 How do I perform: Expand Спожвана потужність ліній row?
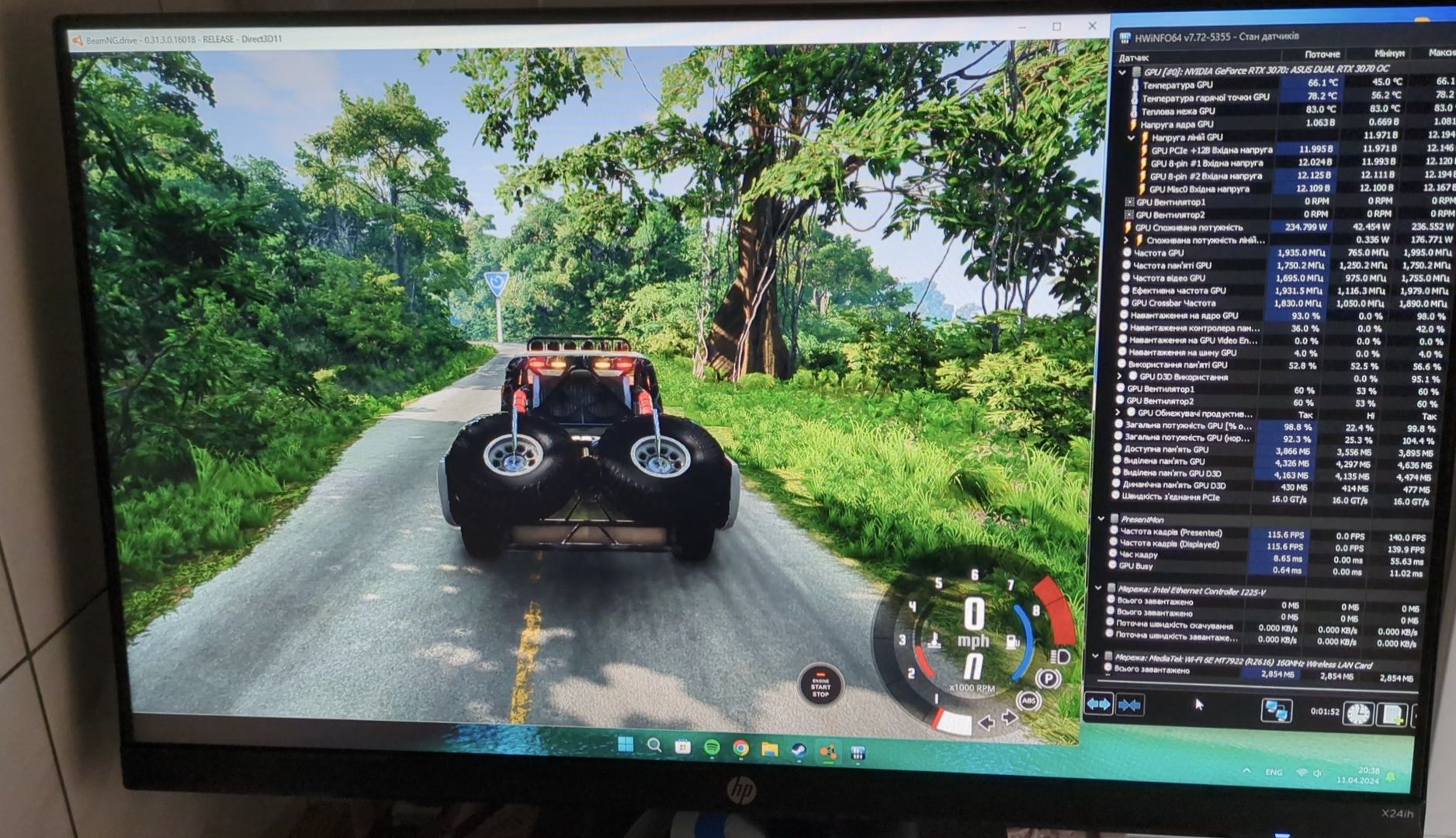click(1126, 241)
